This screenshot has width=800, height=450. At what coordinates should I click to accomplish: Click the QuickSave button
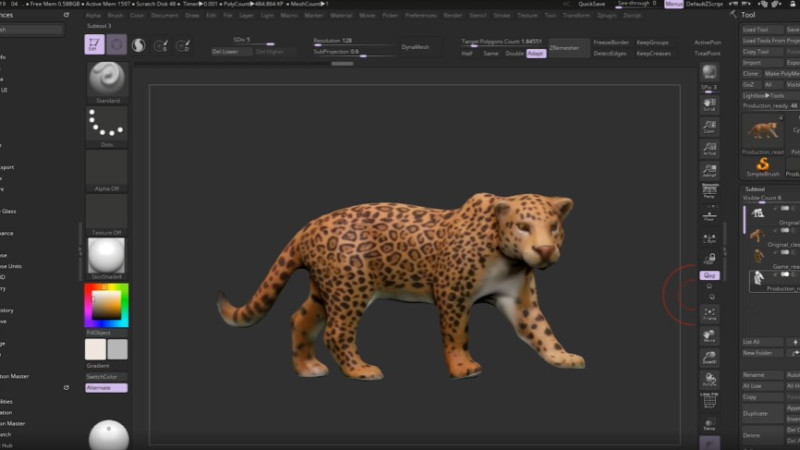pyautogui.click(x=591, y=4)
